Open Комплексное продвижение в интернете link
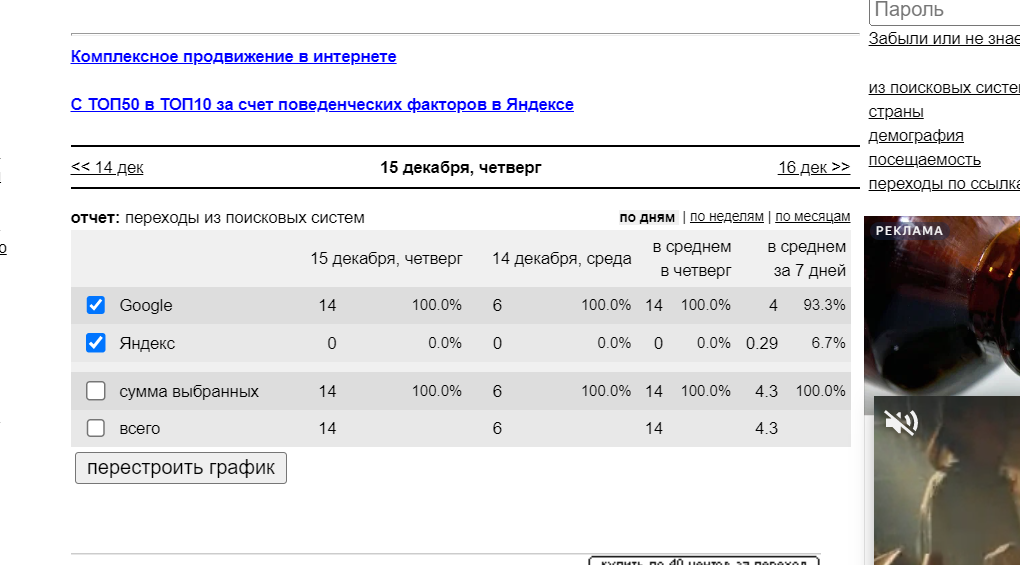 point(234,57)
